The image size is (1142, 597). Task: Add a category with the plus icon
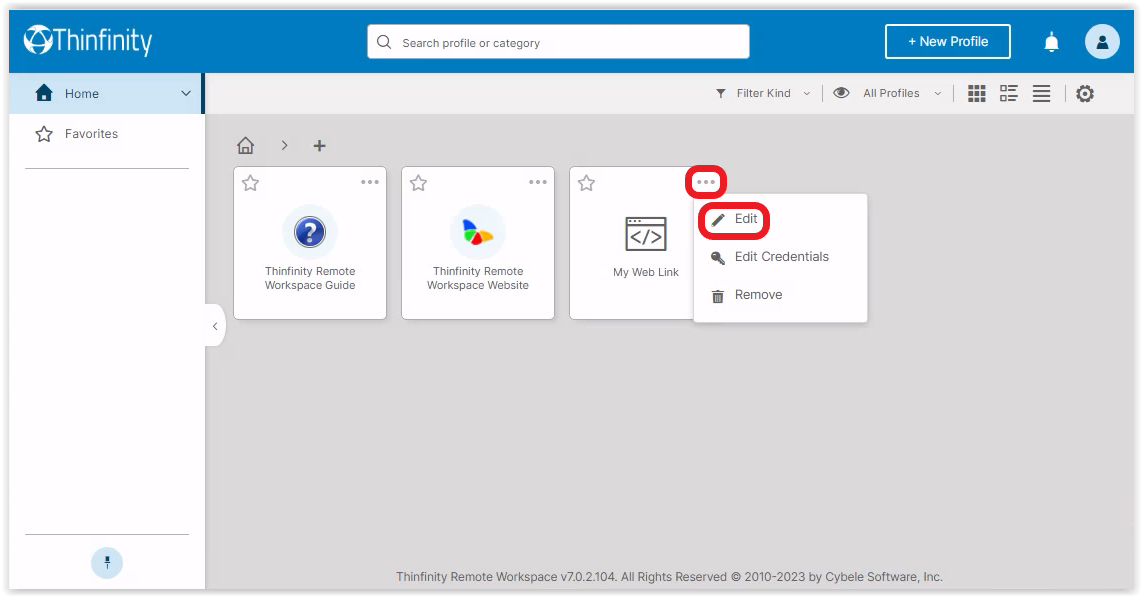tap(319, 146)
